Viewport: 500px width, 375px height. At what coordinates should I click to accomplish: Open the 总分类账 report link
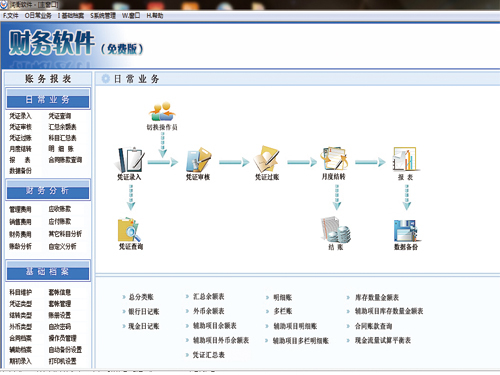coord(141,297)
